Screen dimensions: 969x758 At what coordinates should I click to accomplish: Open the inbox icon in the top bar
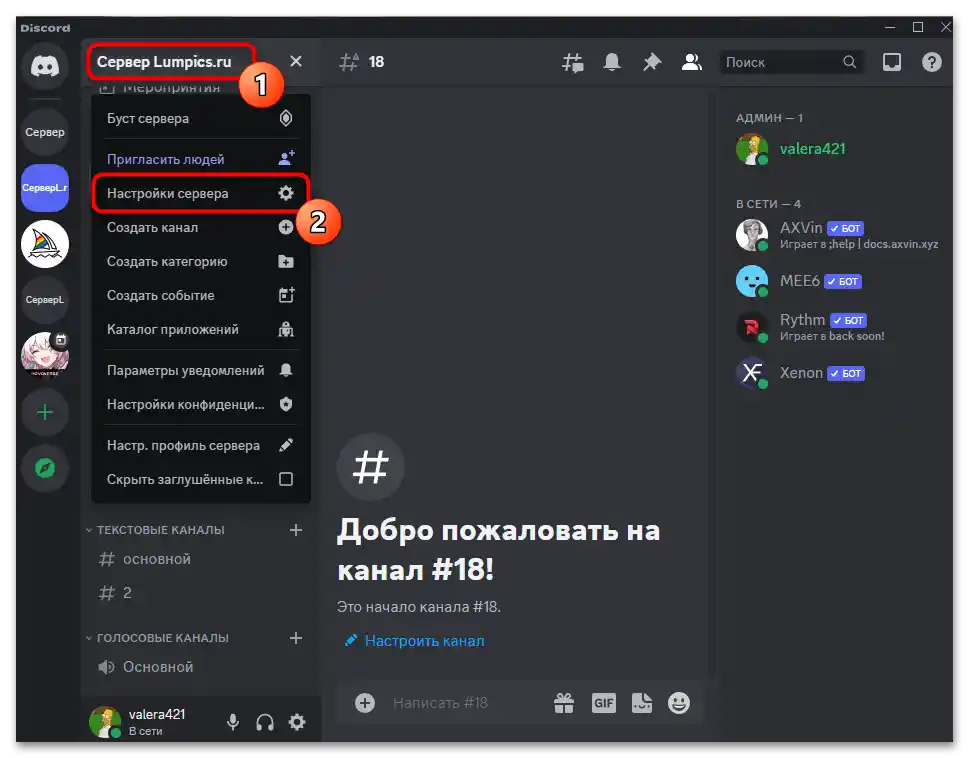click(891, 61)
